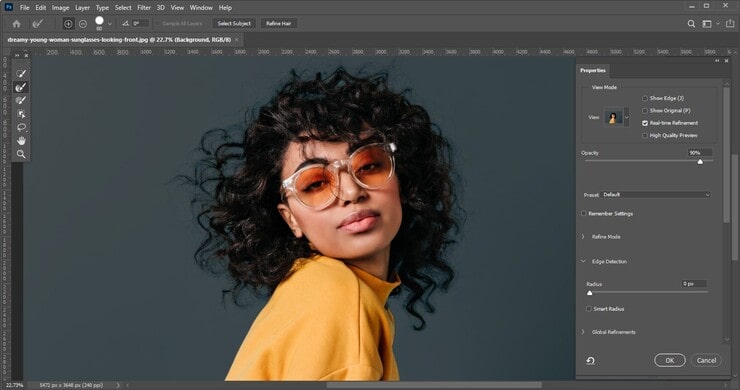
Task: Select the Zoom tool in toolbox
Action: 21,154
